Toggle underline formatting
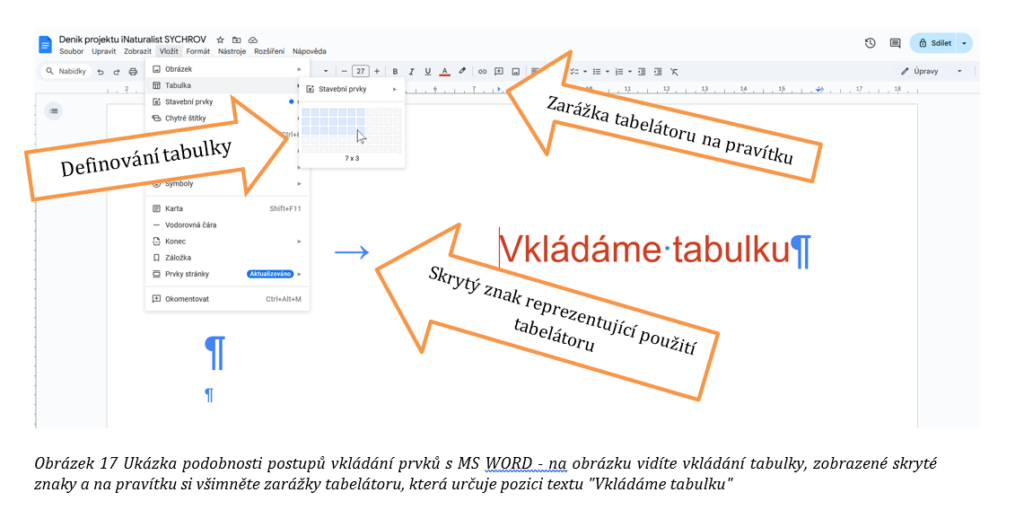 (x=428, y=71)
